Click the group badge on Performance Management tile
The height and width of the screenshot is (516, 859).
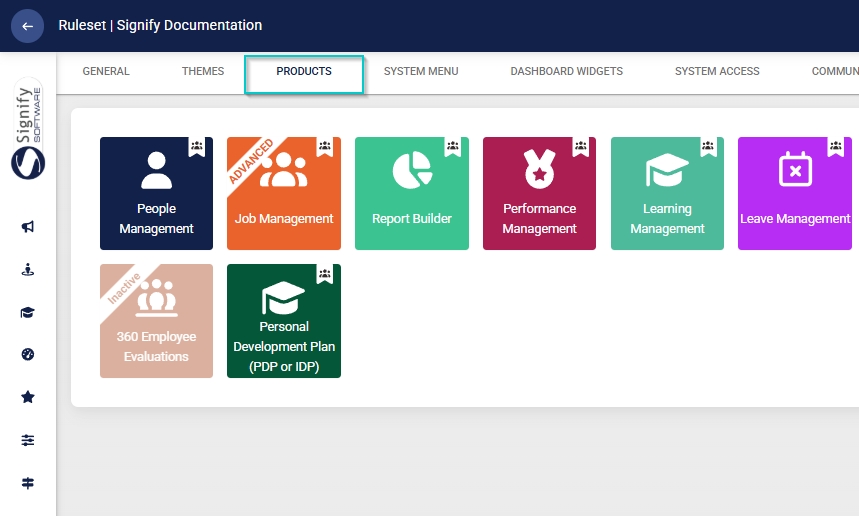click(581, 146)
